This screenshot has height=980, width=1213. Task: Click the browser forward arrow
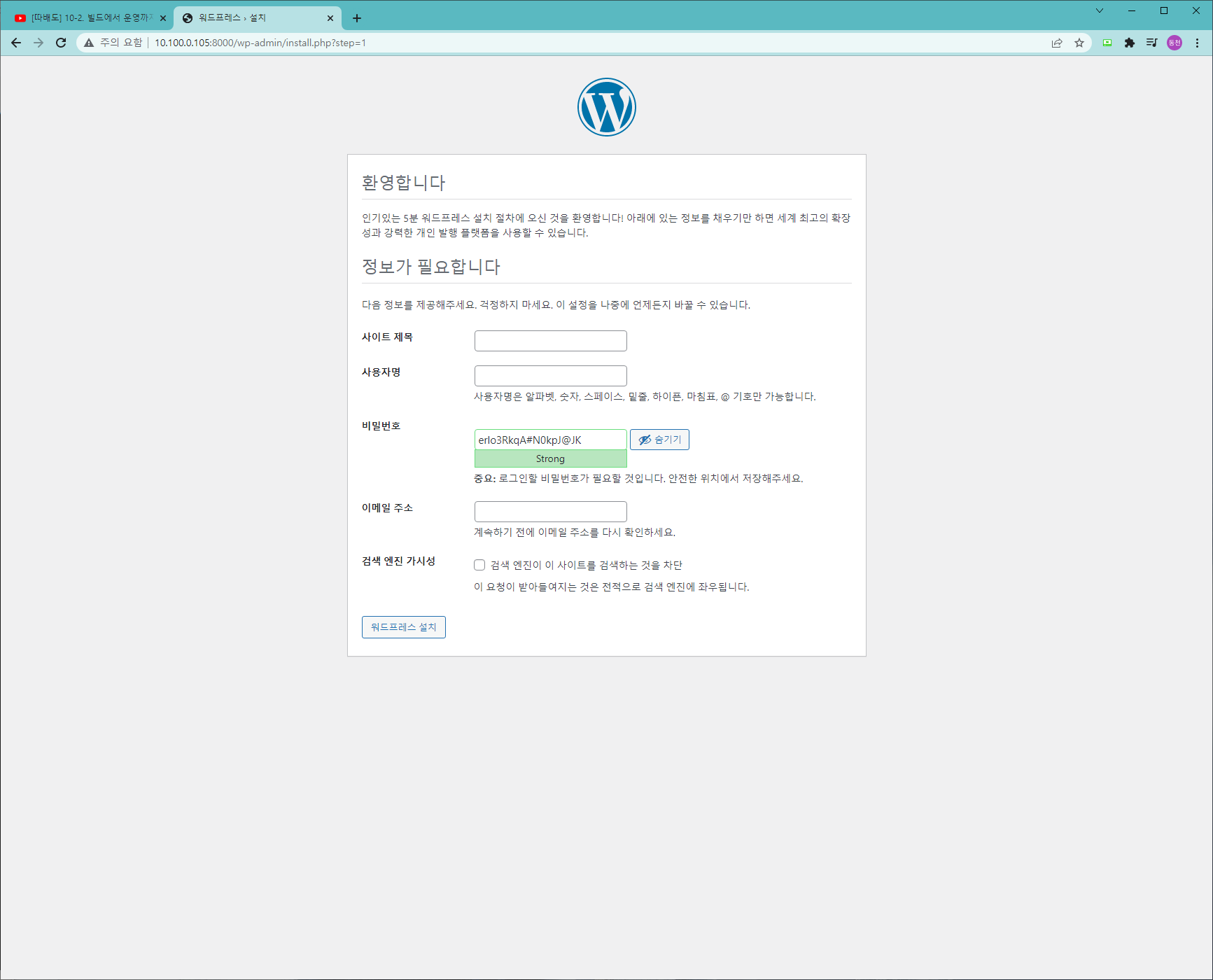38,43
